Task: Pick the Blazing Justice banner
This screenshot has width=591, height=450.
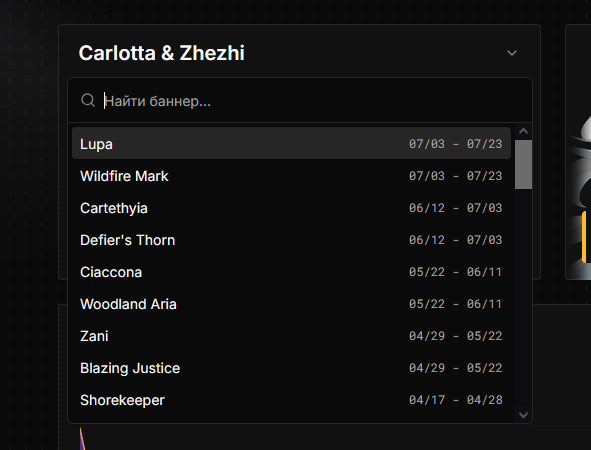Action: (x=291, y=368)
